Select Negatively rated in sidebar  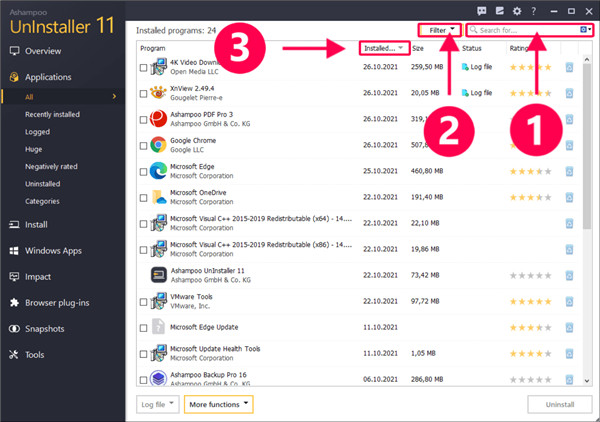pos(51,166)
